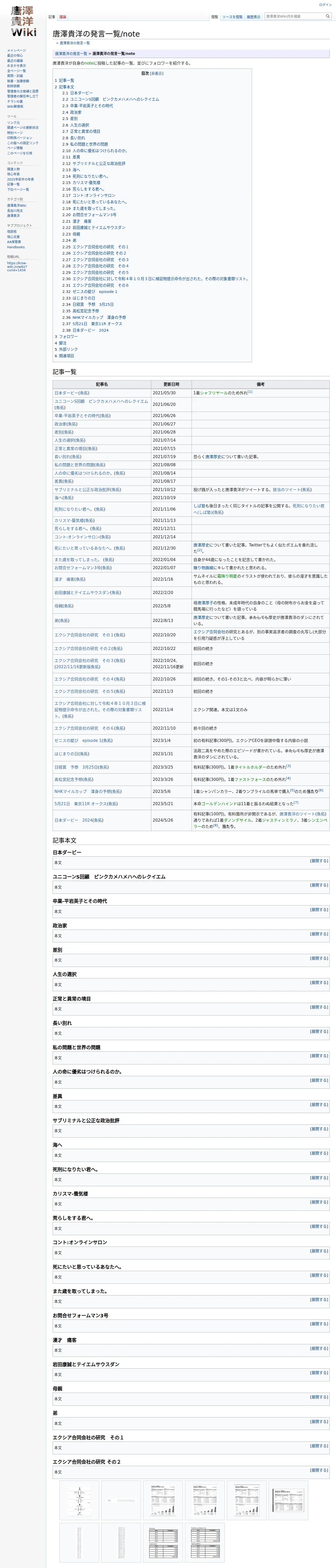The height and width of the screenshot is (1568, 336).
Task: Open the 履歴表示 tab
Action: 254,17
